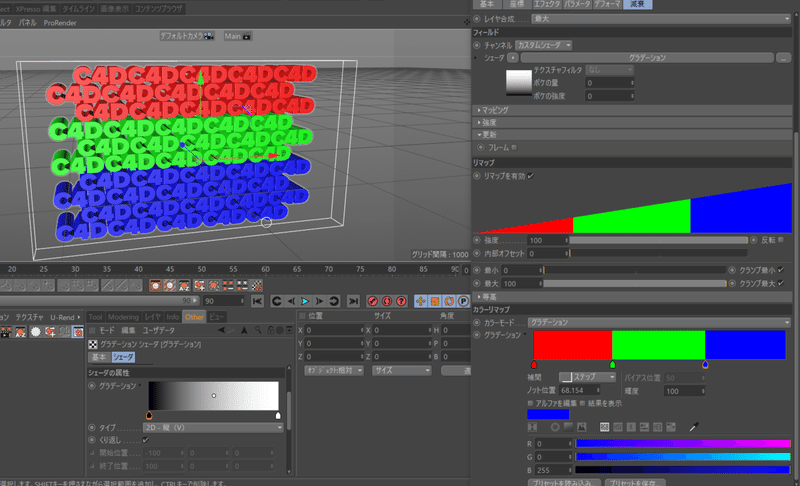Click the R channel color slider

click(x=683, y=444)
